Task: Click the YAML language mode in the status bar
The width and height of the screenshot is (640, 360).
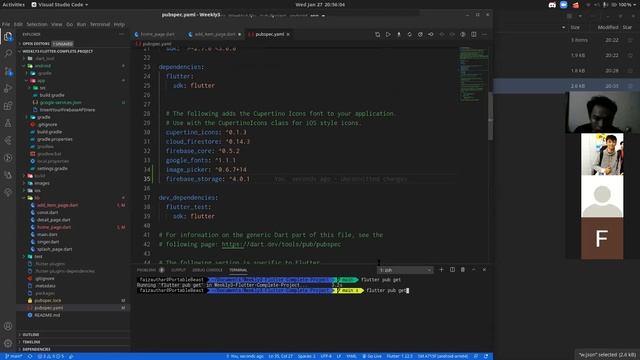Action: click(x=351, y=356)
